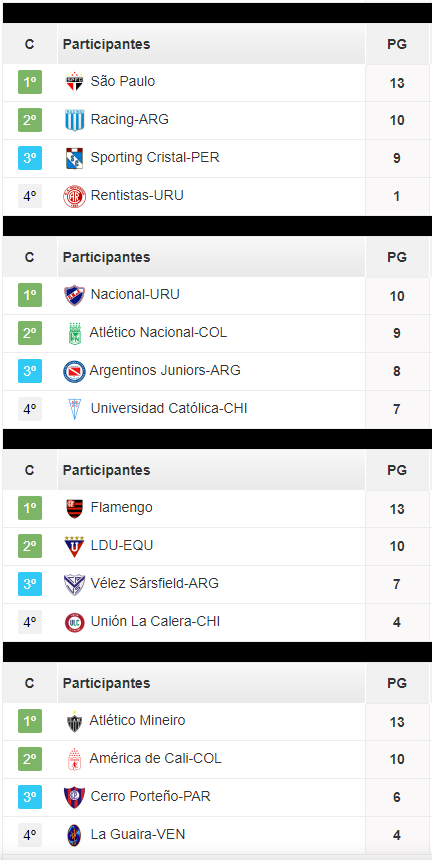Image resolution: width=432 pixels, height=860 pixels.
Task: Open the Nacional-URU shield icon
Action: pyautogui.click(x=74, y=296)
